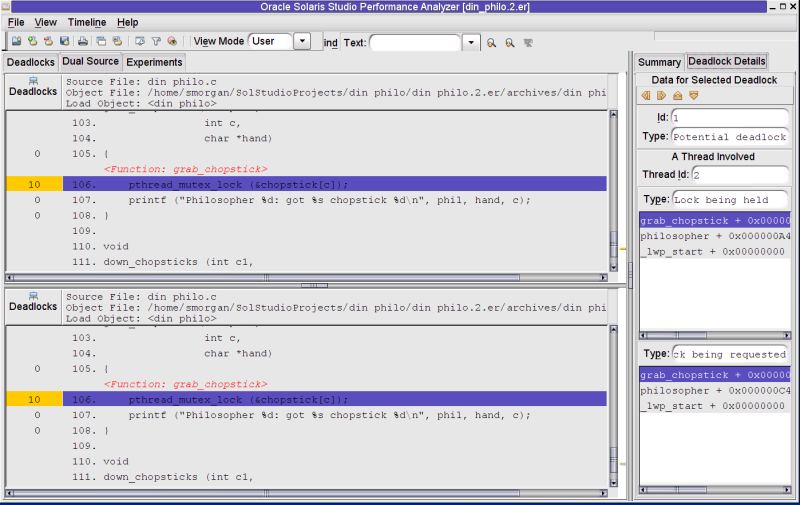The height and width of the screenshot is (505, 800).
Task: Select line 106 pthread_mutex_lock in the lower source pane
Action: pyautogui.click(x=335, y=399)
